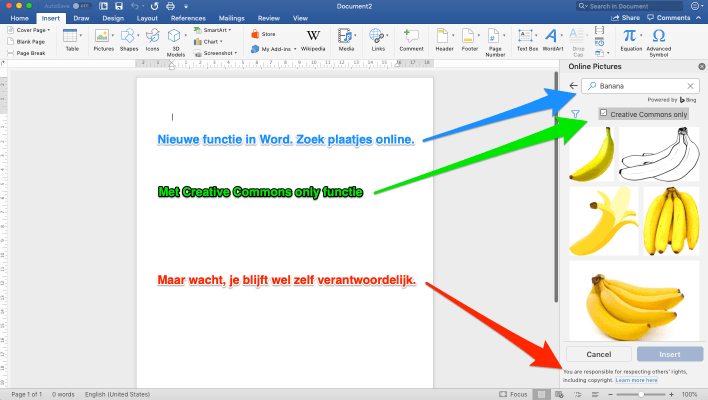Screen dimensions: 708x400
Task: Select Outline view in status bar
Action: pos(578,394)
